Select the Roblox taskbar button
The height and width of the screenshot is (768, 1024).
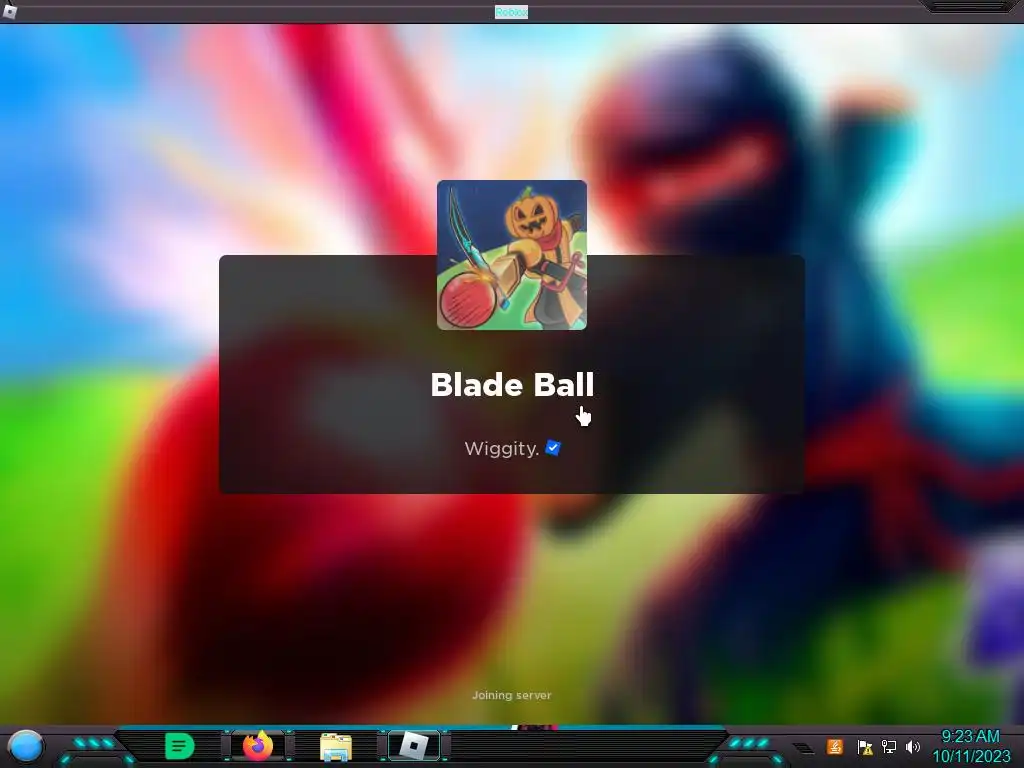pos(413,746)
